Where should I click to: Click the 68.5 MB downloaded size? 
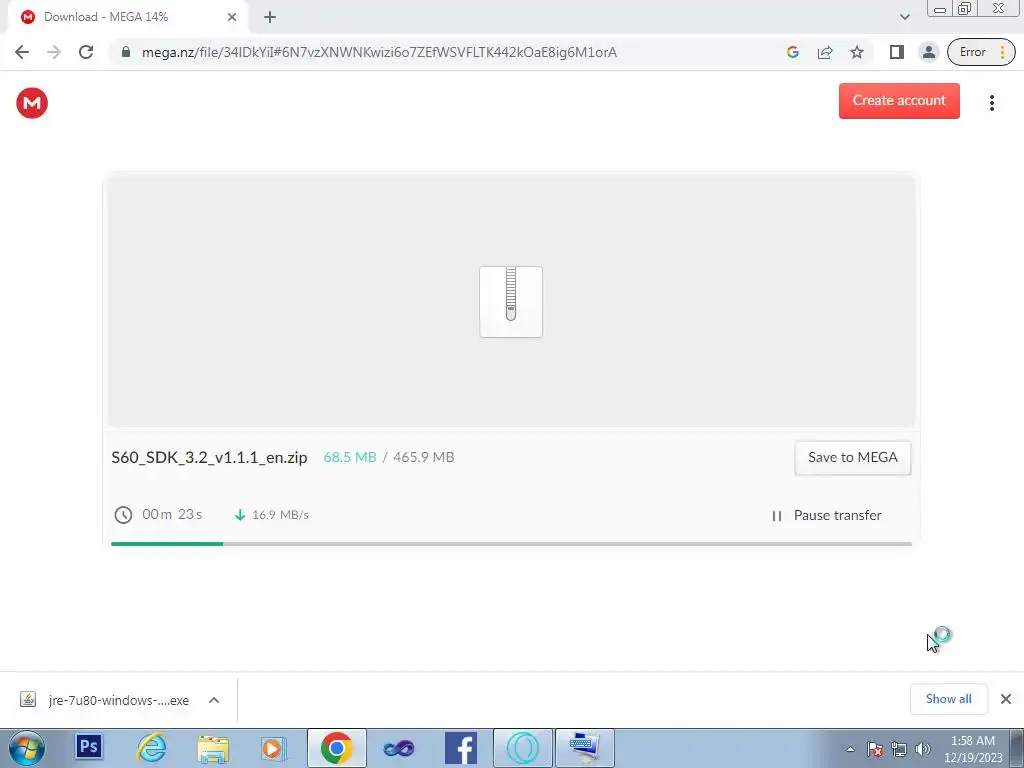coord(350,457)
